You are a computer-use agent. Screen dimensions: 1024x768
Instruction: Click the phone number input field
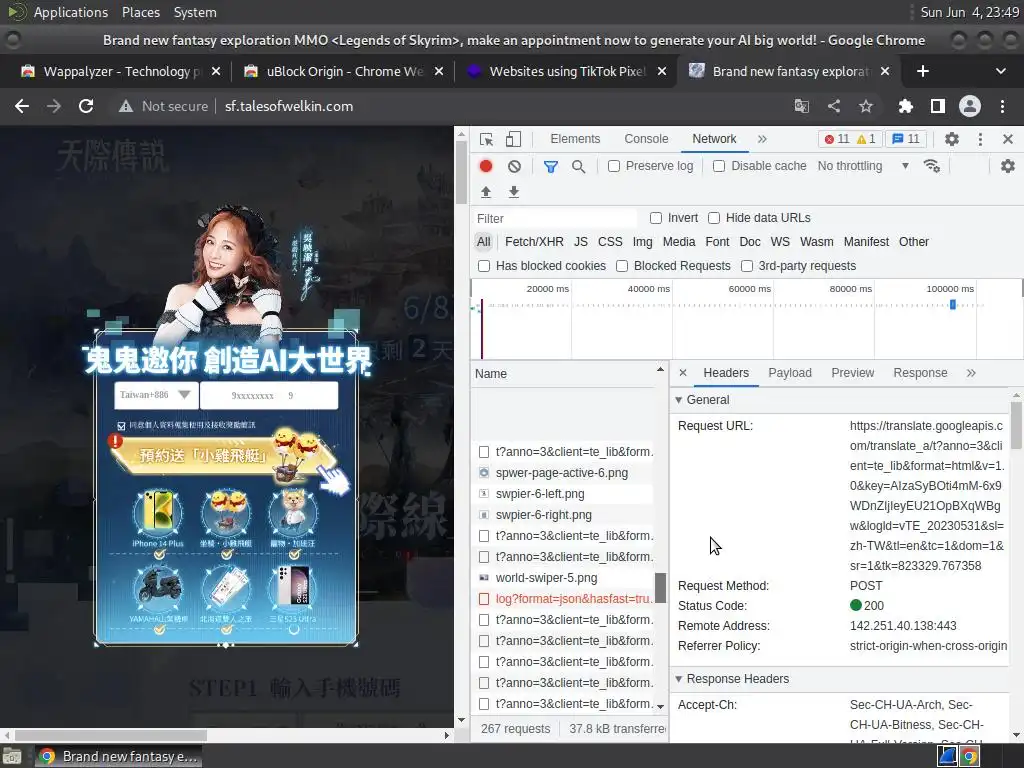click(269, 395)
